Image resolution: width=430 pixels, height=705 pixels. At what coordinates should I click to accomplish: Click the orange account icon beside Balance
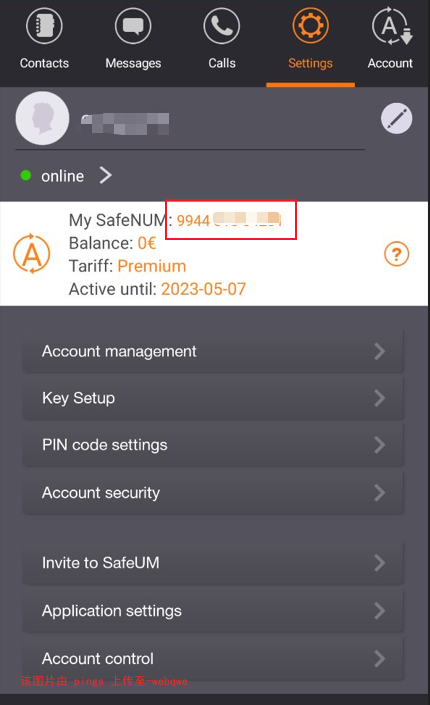tap(31, 253)
